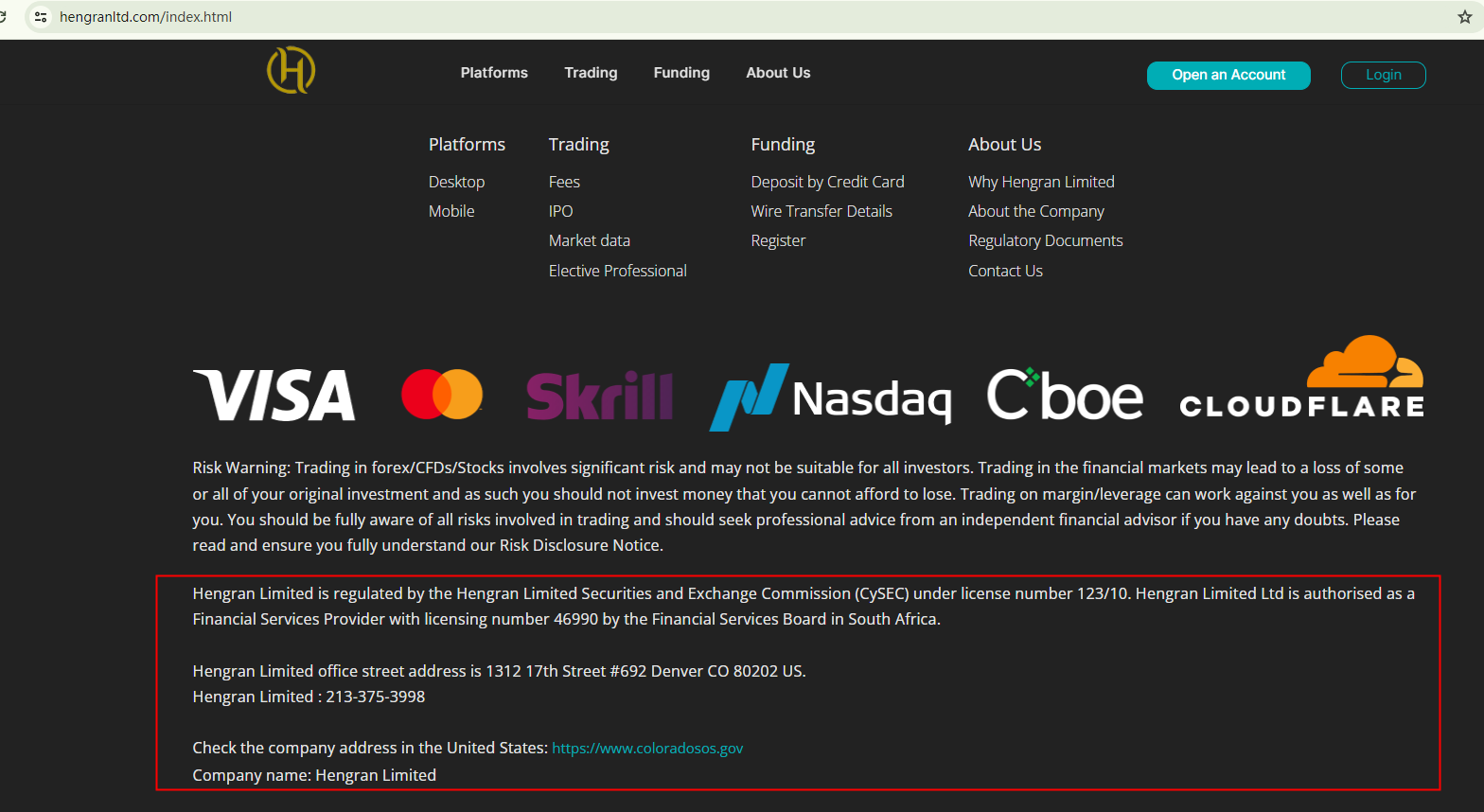Screen dimensions: 1484x812
Task: Open Wire Transfer Details link
Action: 821,211
